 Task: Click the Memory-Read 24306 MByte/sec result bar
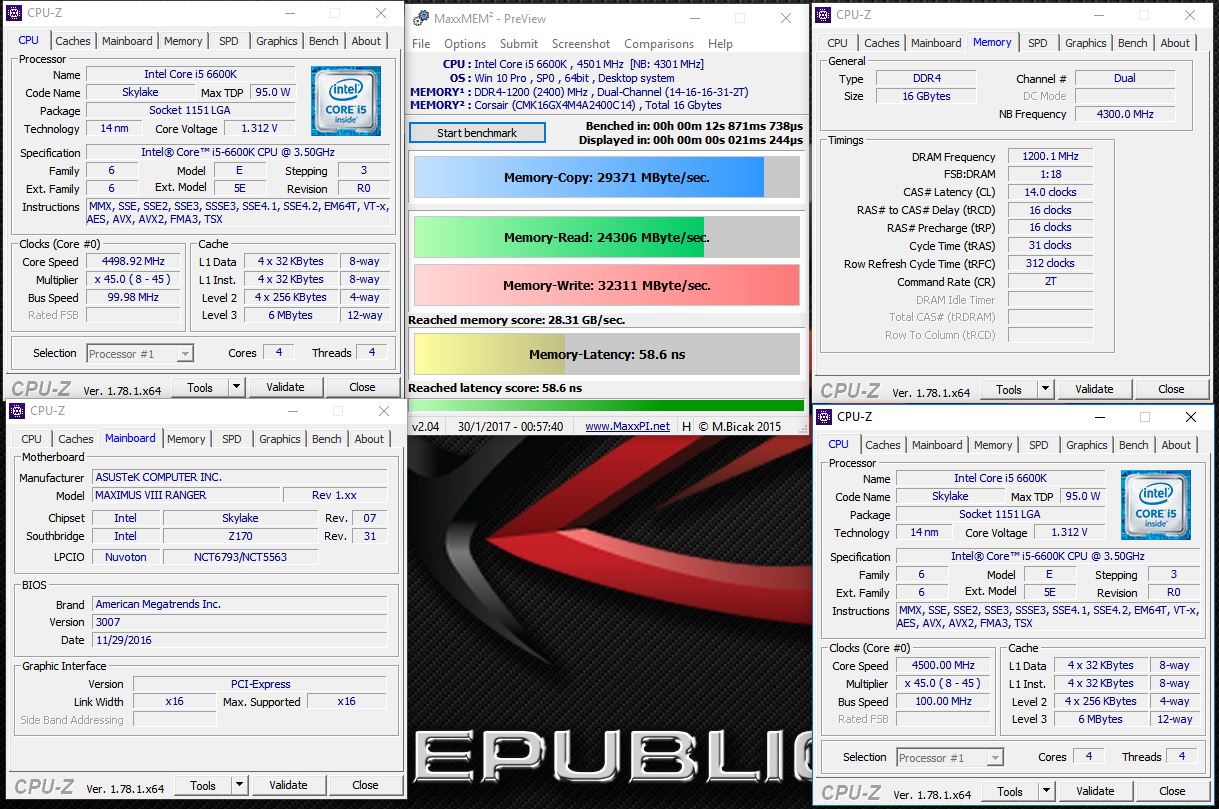click(x=607, y=237)
